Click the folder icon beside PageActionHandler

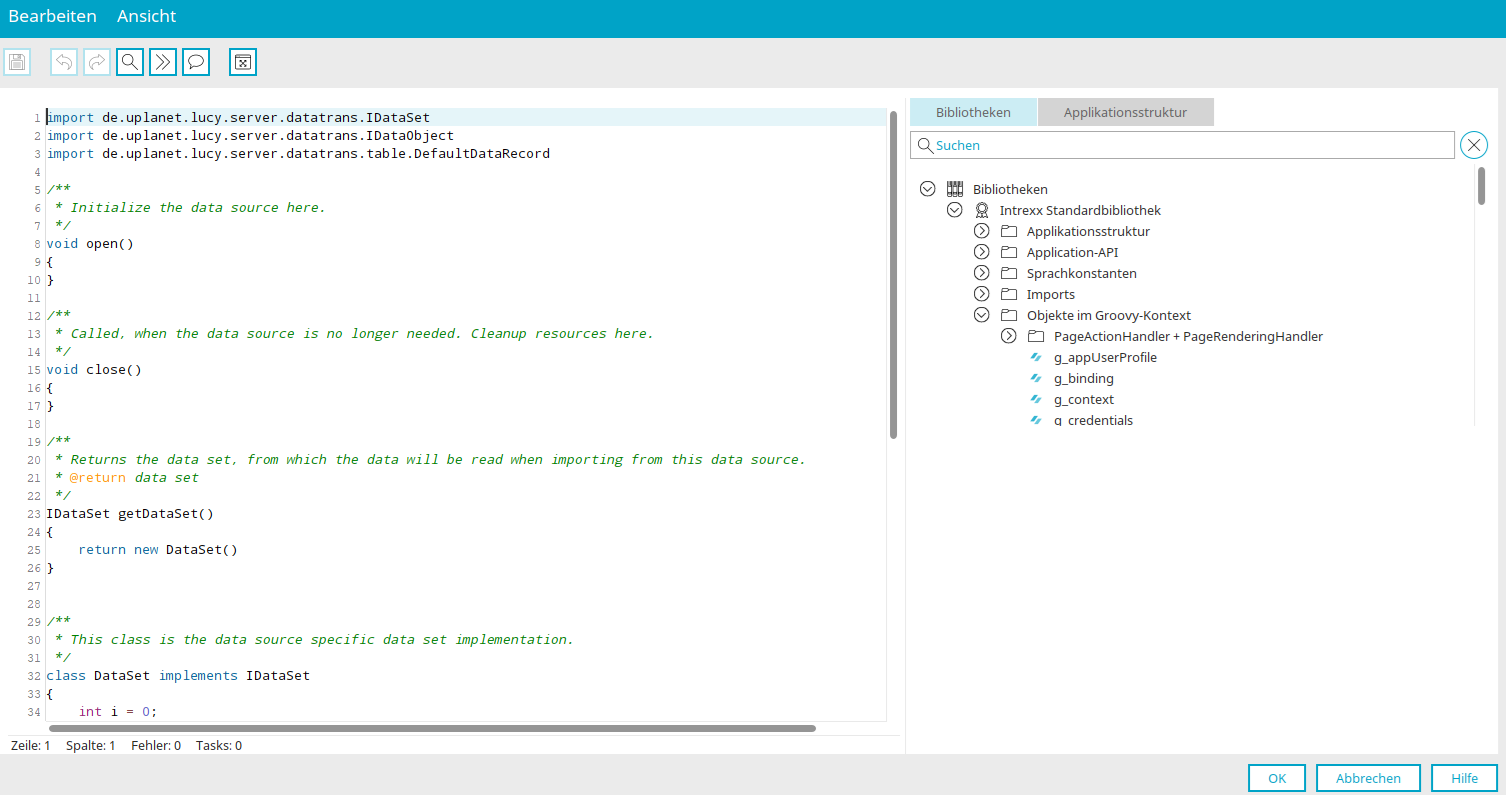(1036, 336)
